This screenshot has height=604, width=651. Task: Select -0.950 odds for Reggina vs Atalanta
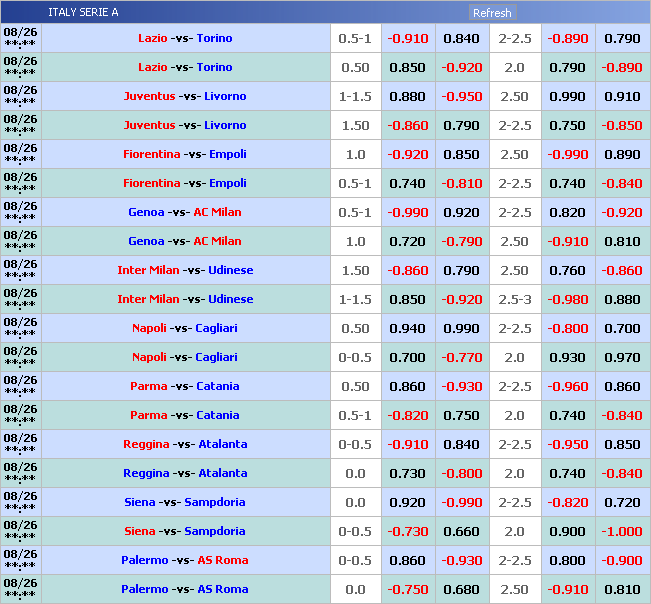click(x=568, y=445)
